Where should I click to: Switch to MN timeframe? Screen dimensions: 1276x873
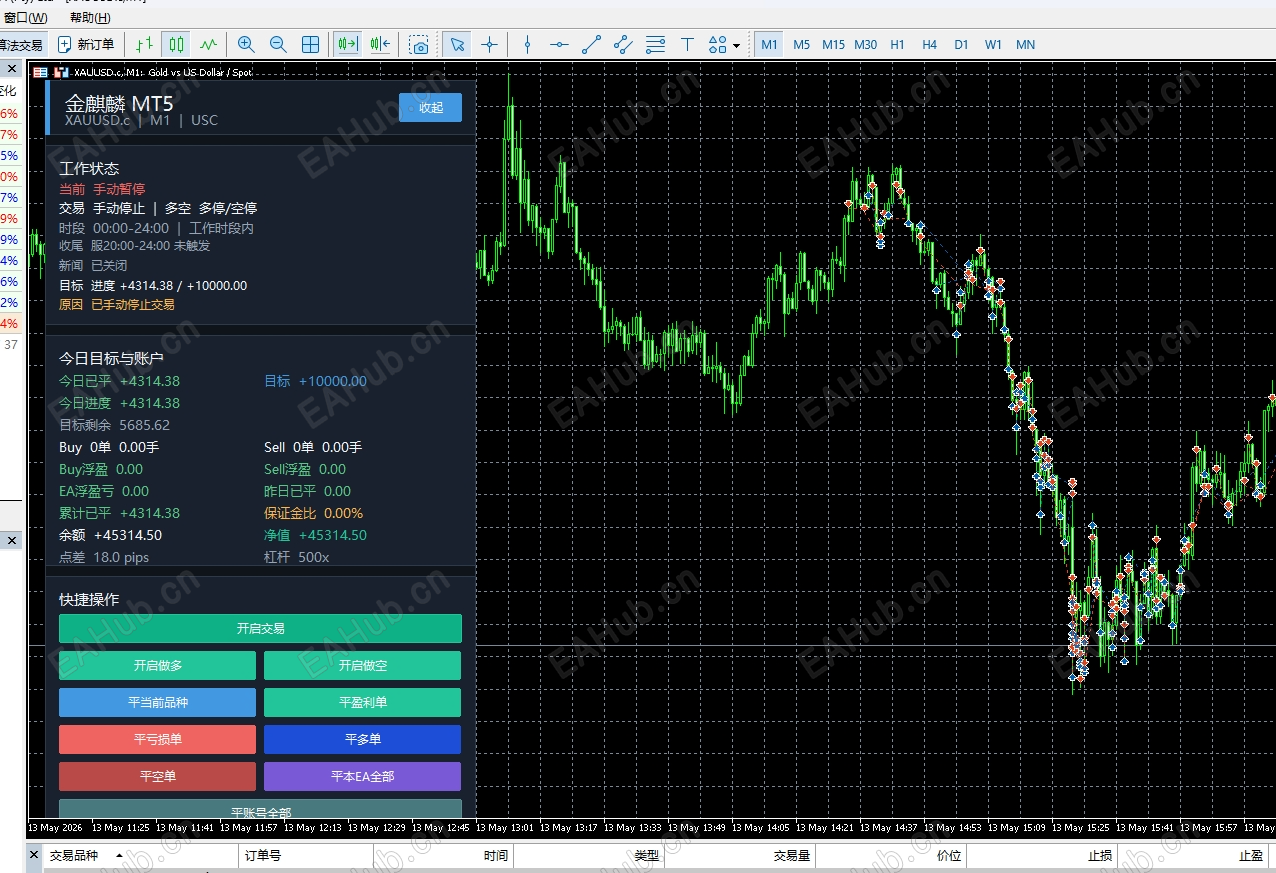1025,44
